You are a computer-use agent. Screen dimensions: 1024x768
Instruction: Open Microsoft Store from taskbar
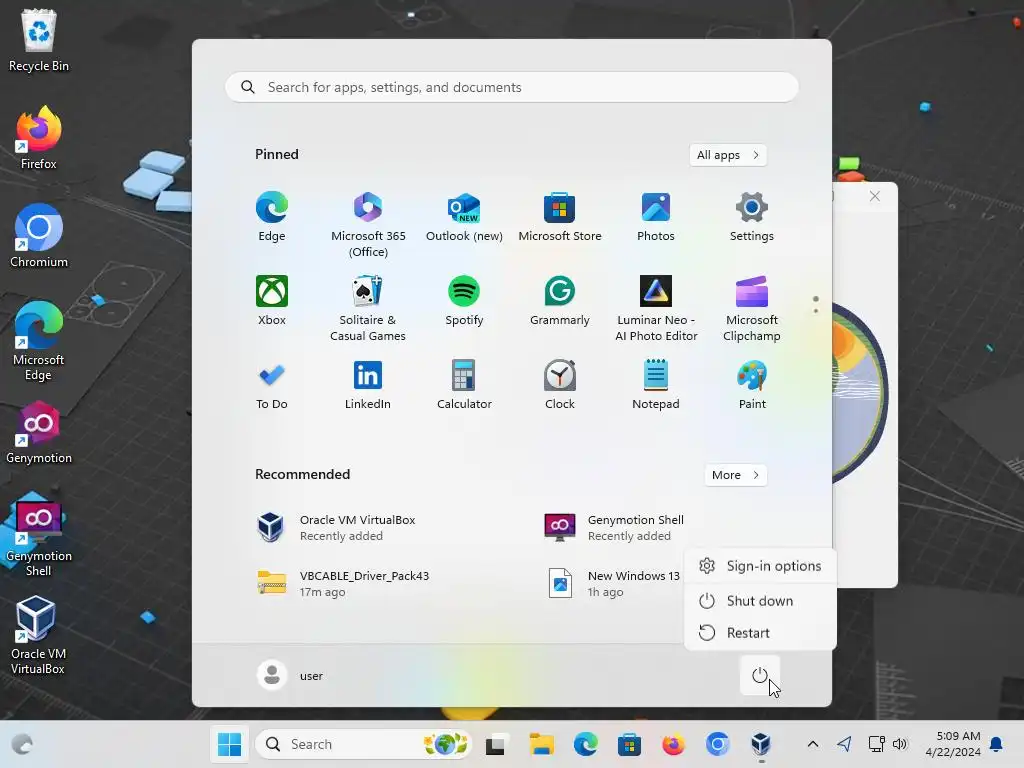pos(629,744)
